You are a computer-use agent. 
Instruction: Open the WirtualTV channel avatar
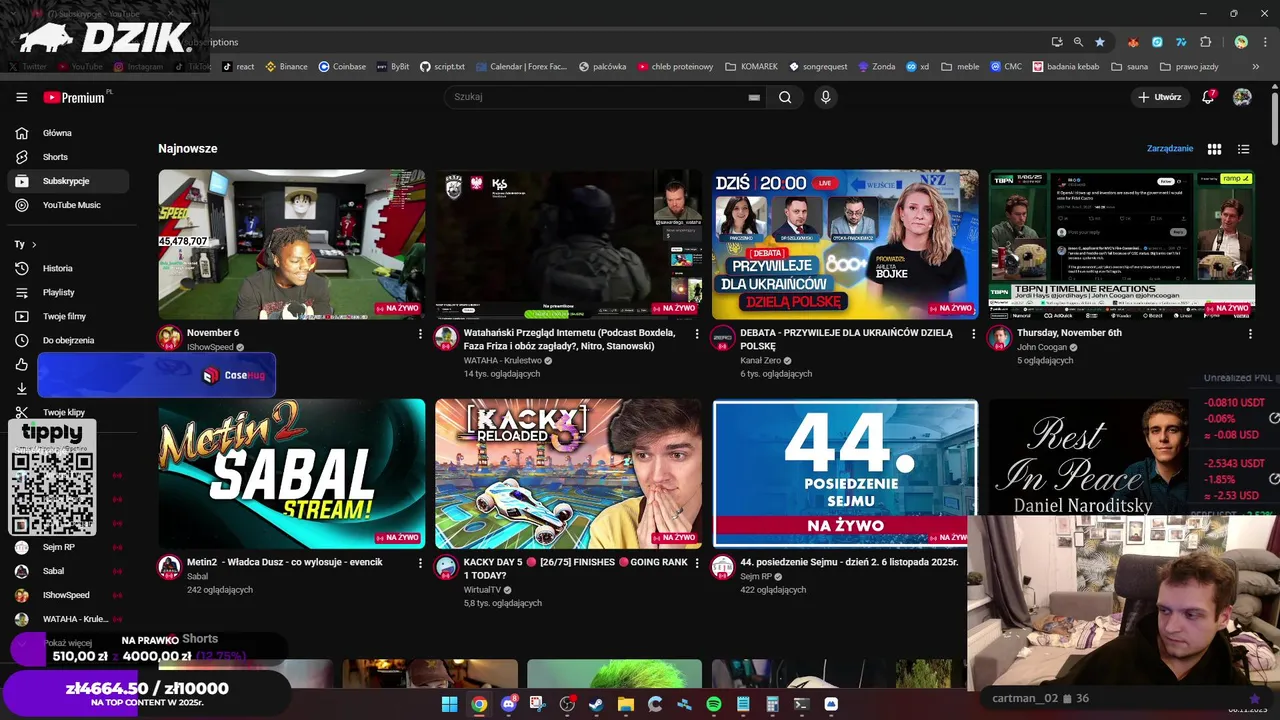(446, 567)
